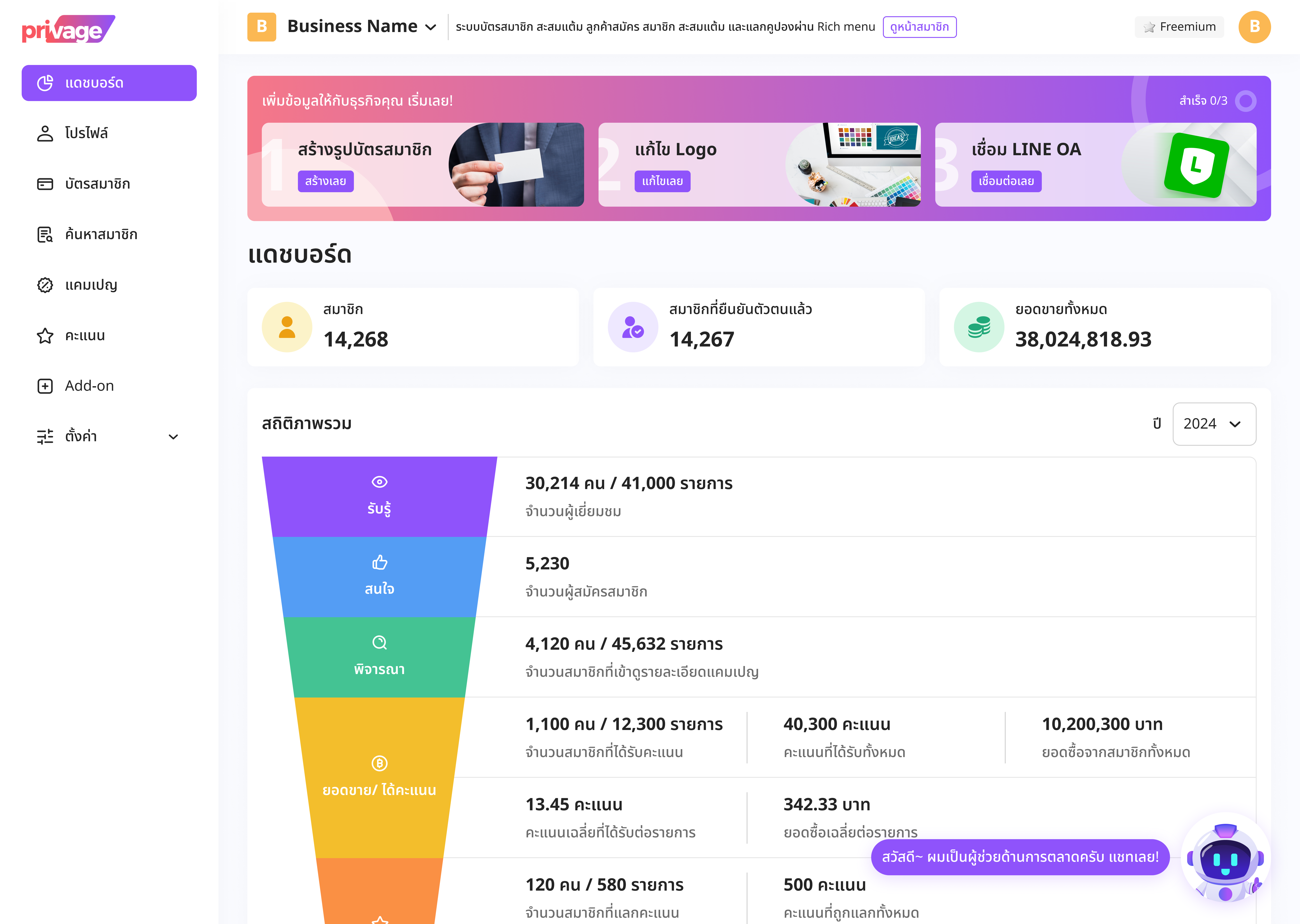Click the verified member purple icon

tap(633, 327)
